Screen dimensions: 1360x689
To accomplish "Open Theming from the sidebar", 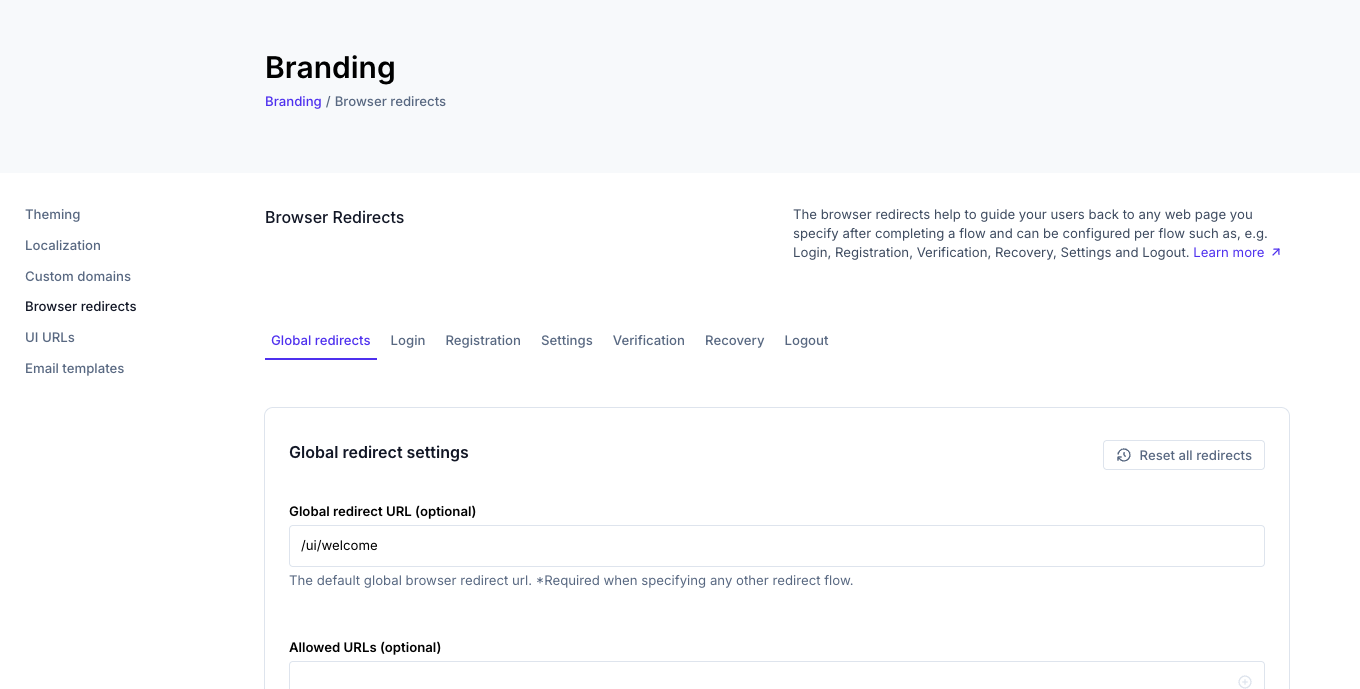I will tap(52, 214).
